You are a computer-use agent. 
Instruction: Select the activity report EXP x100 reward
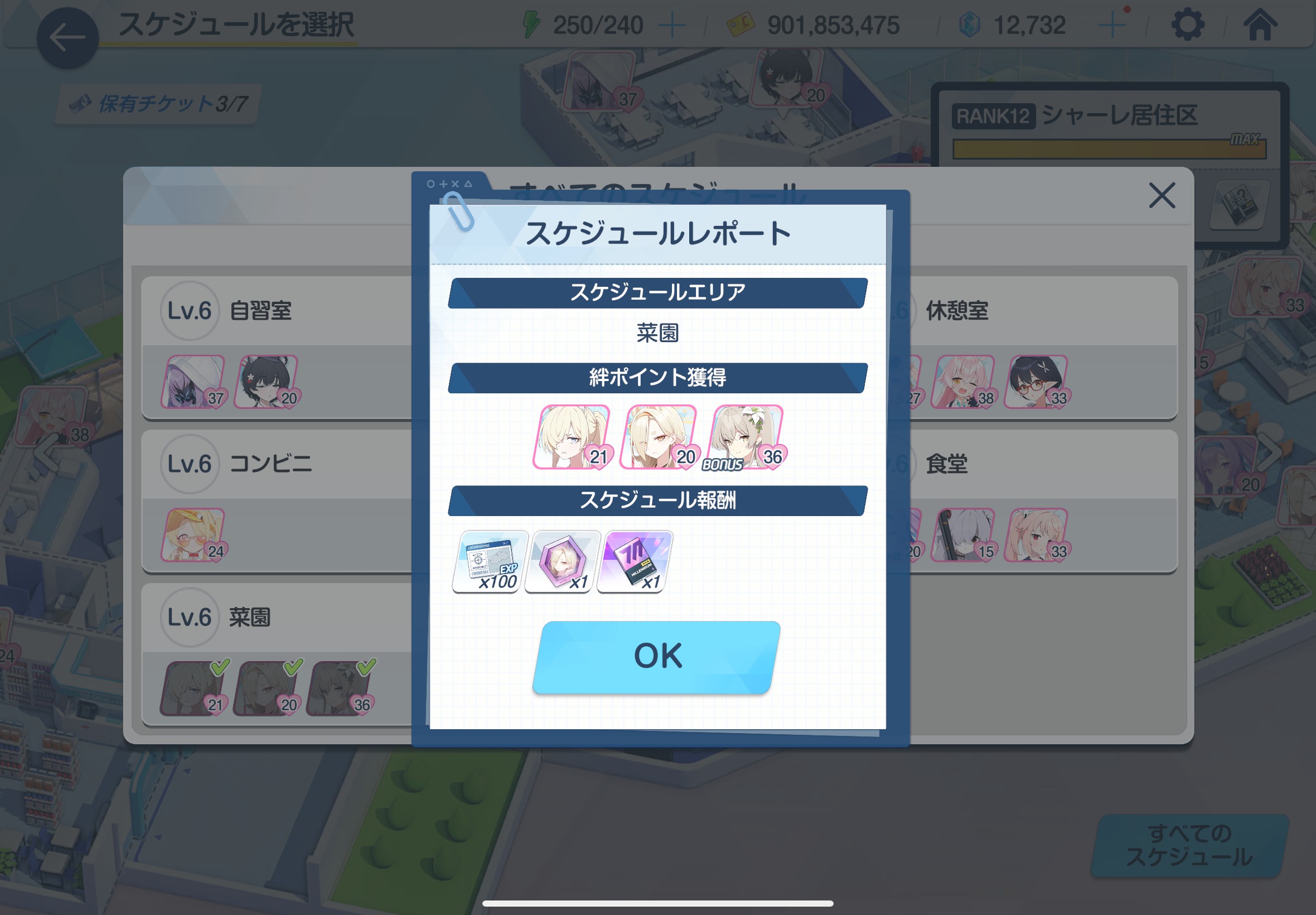pos(490,561)
